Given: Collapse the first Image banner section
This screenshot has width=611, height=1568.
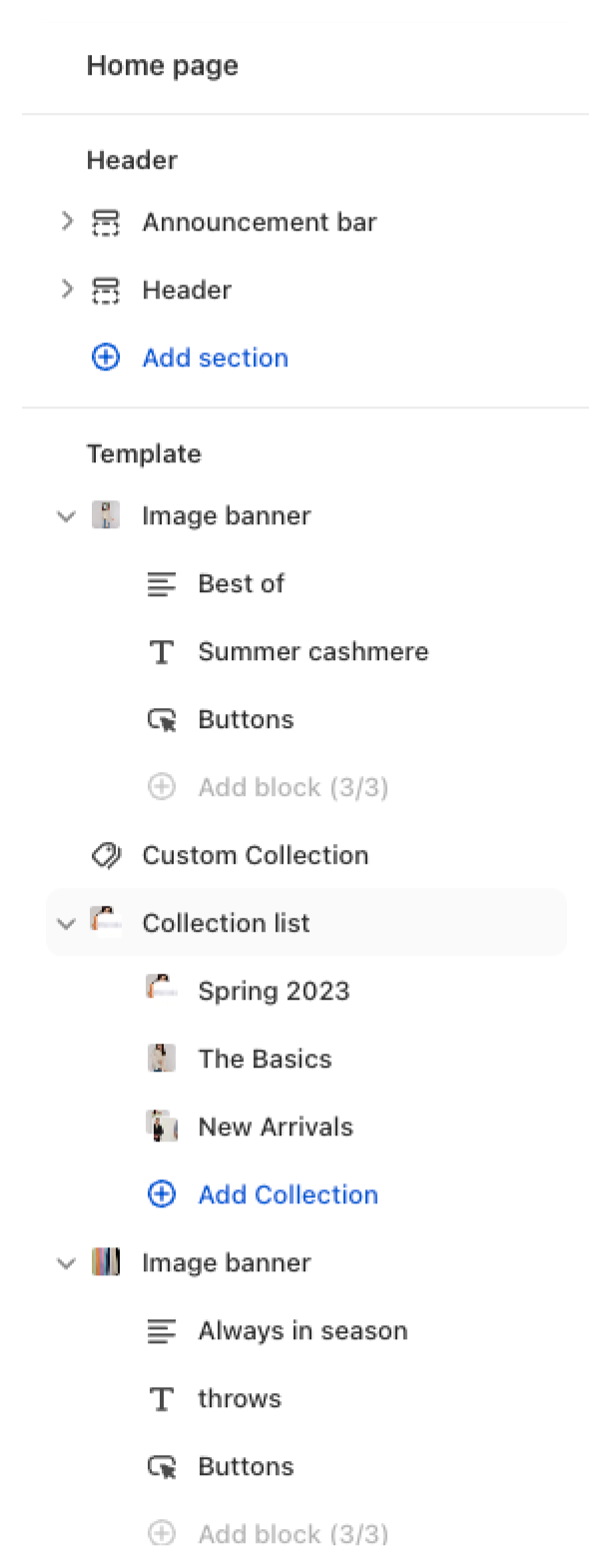Looking at the screenshot, I should point(66,516).
